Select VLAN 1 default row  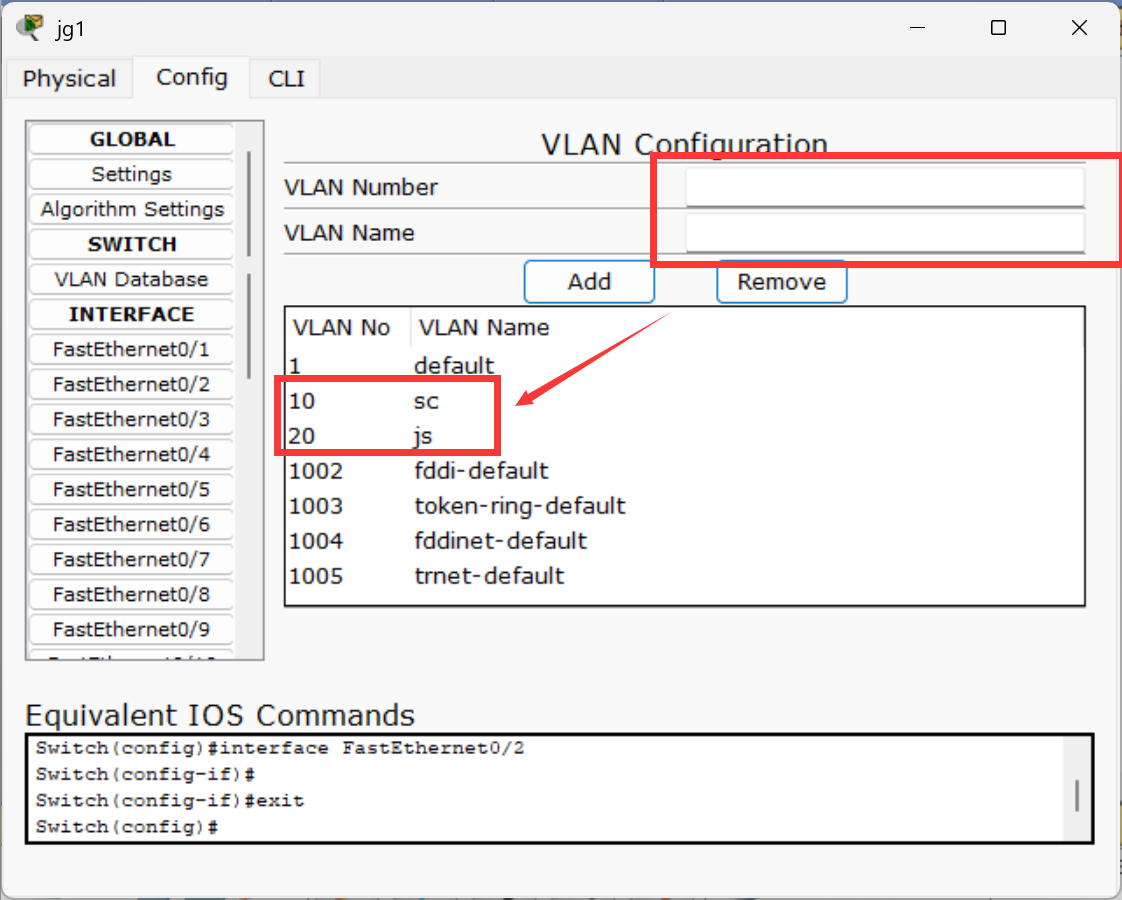click(685, 366)
